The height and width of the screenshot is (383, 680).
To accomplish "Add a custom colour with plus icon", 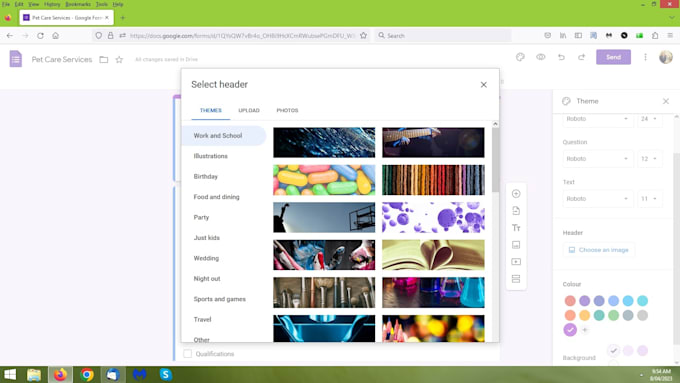I will 585,330.
